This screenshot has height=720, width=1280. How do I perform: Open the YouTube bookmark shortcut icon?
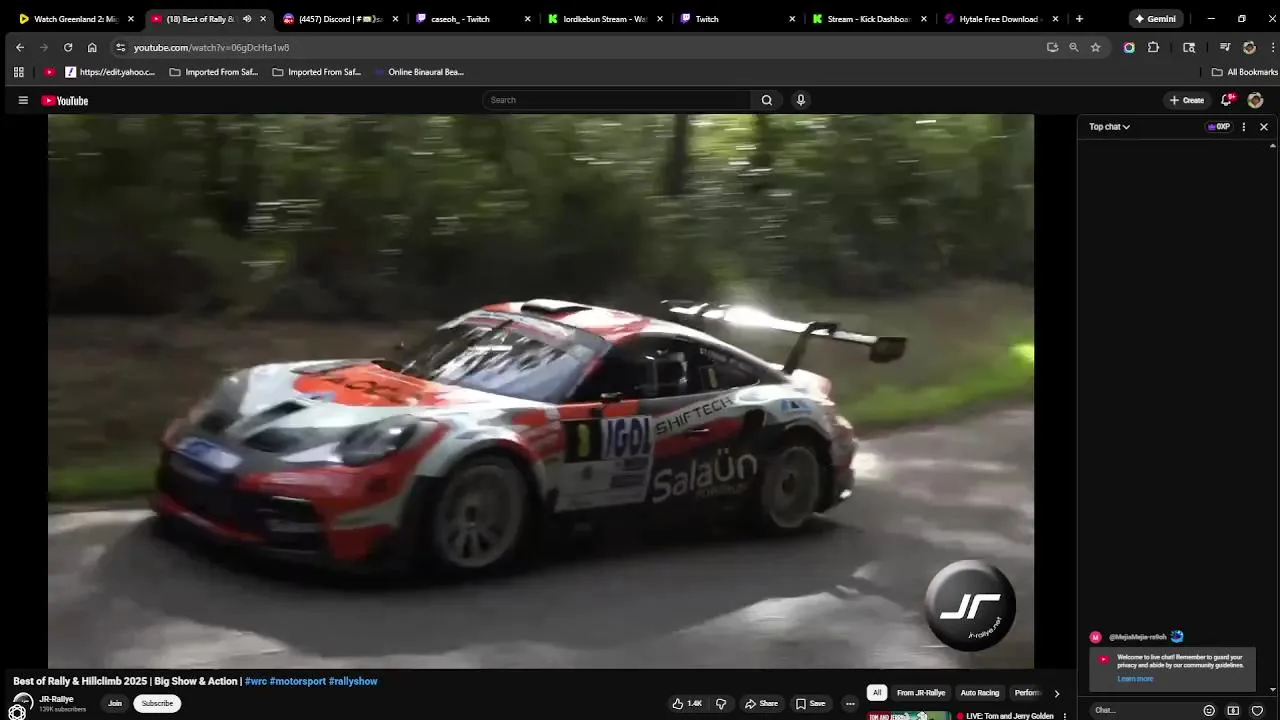point(49,72)
